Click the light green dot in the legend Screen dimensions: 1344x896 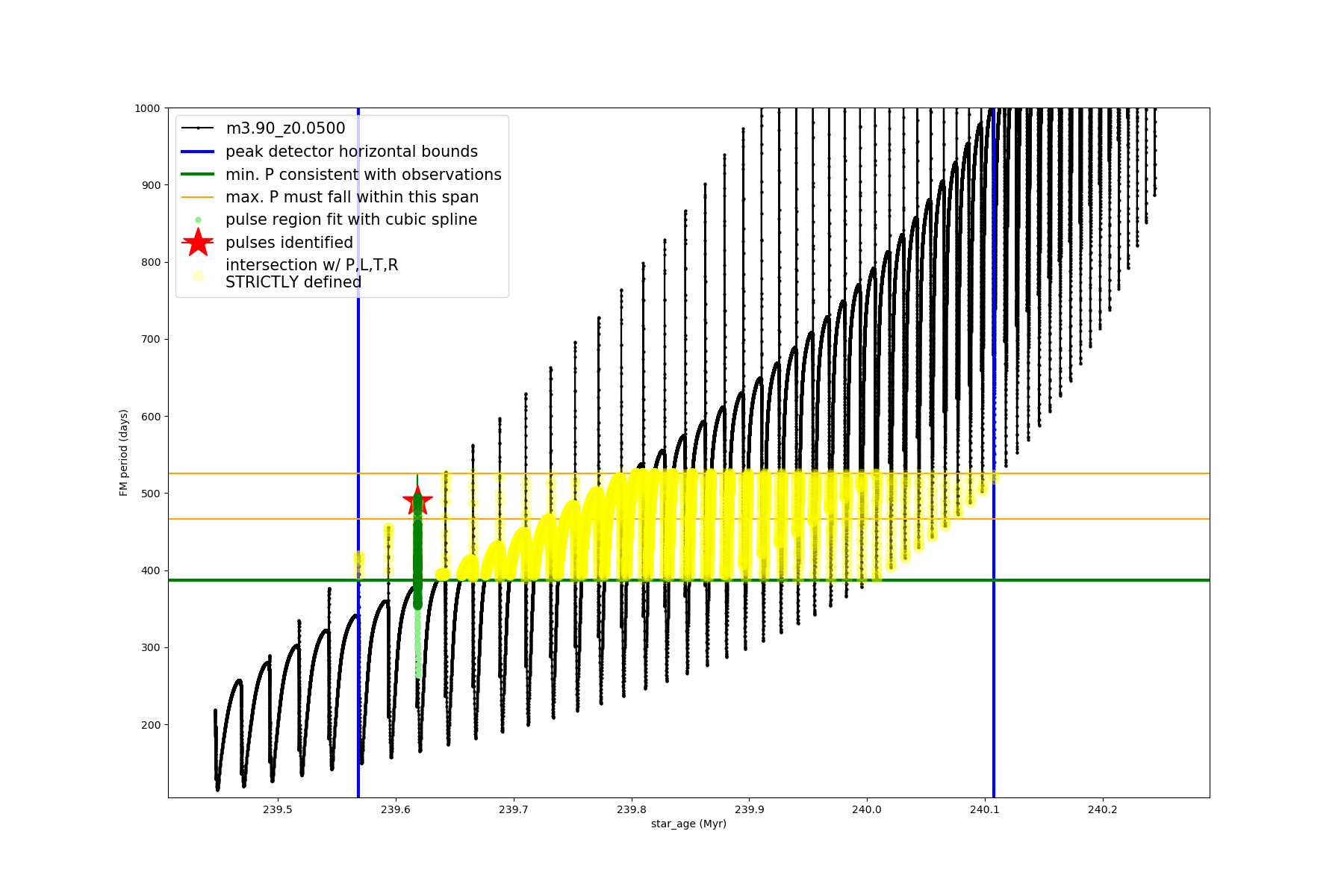(x=198, y=220)
